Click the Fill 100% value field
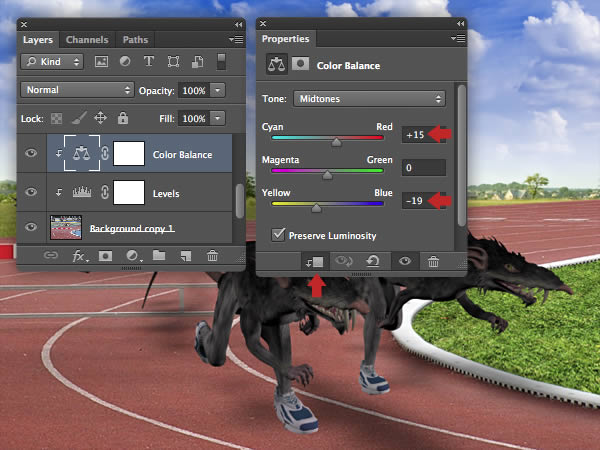 click(194, 118)
